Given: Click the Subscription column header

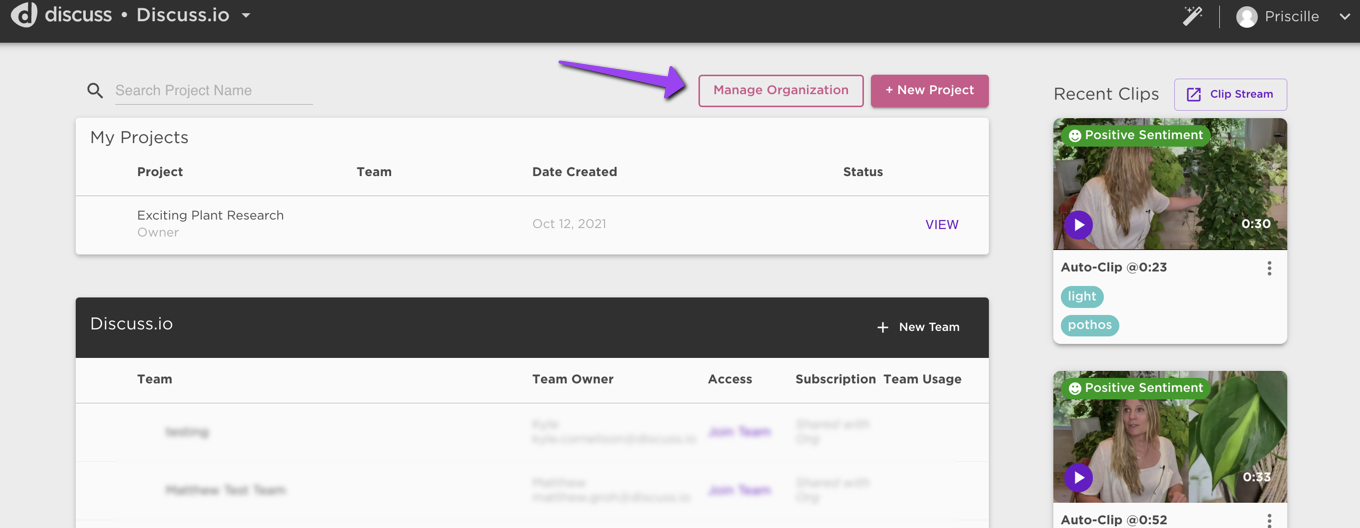Looking at the screenshot, I should pos(836,379).
